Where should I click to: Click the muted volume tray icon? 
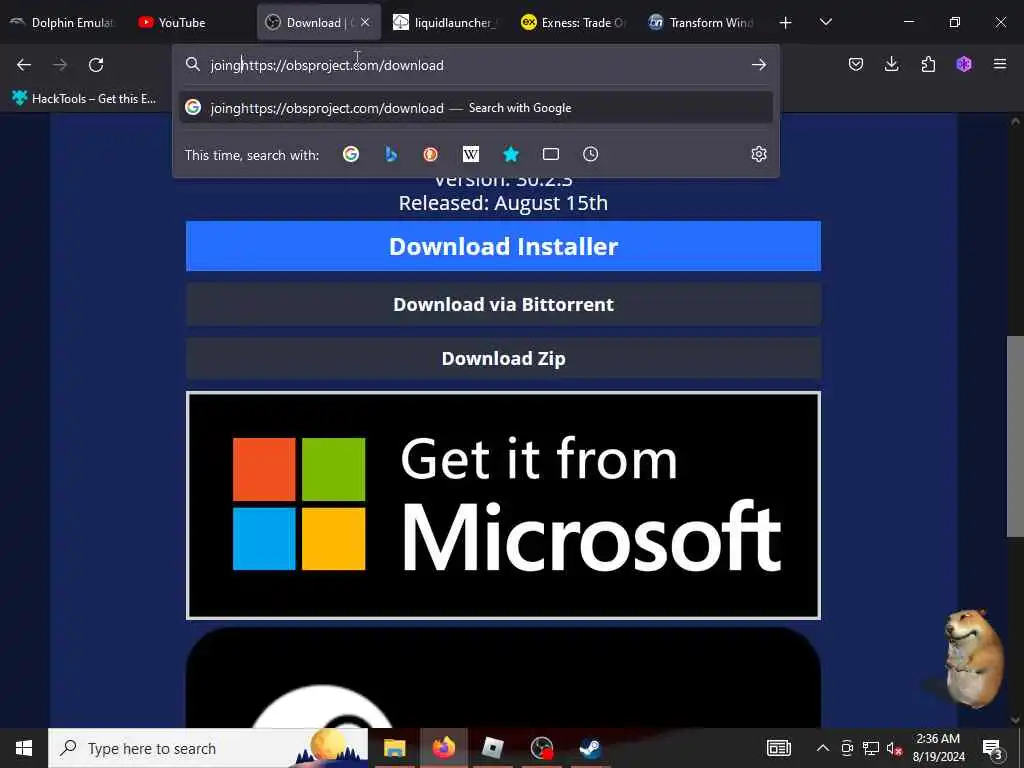(x=894, y=748)
